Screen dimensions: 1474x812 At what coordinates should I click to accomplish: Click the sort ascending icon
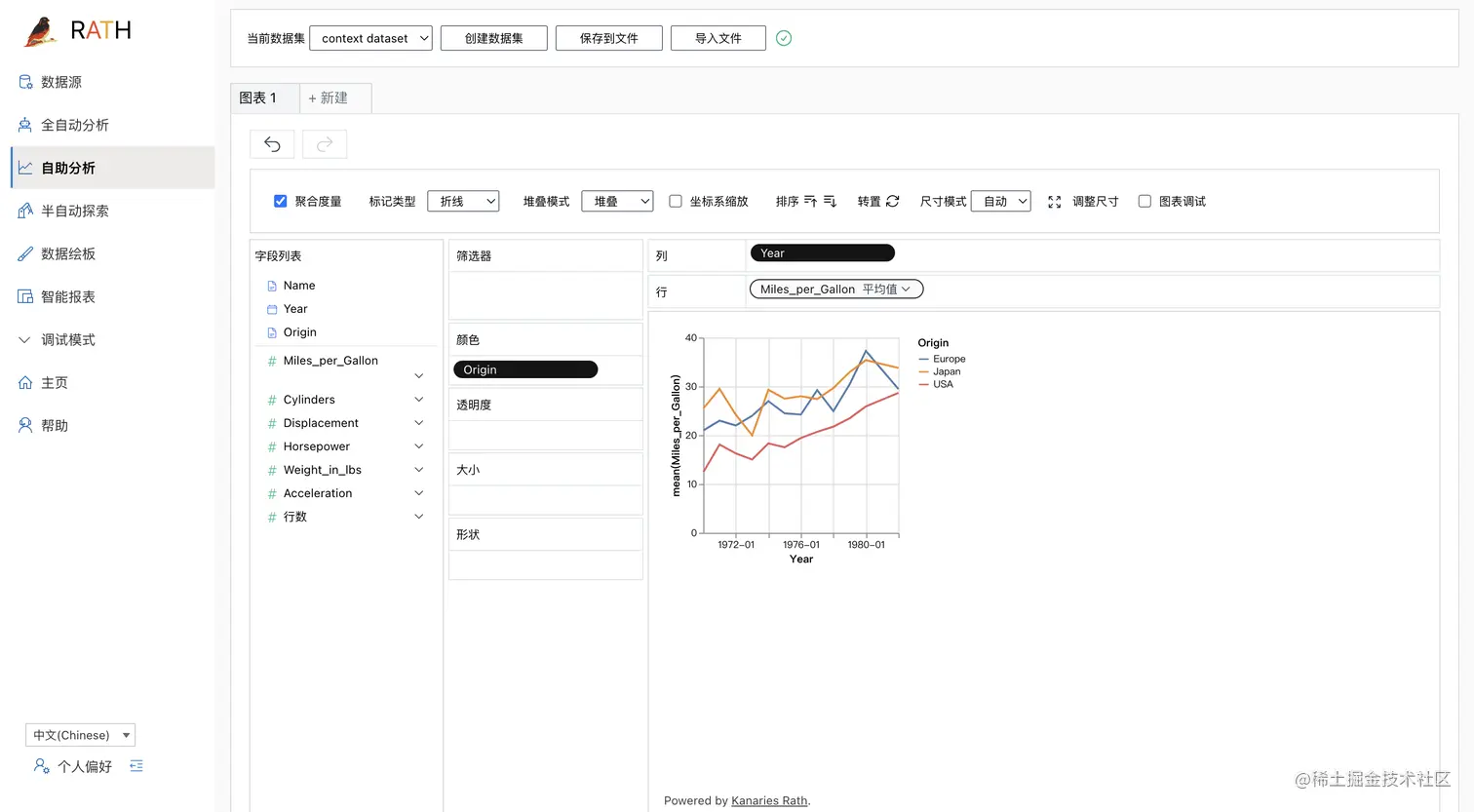click(810, 201)
